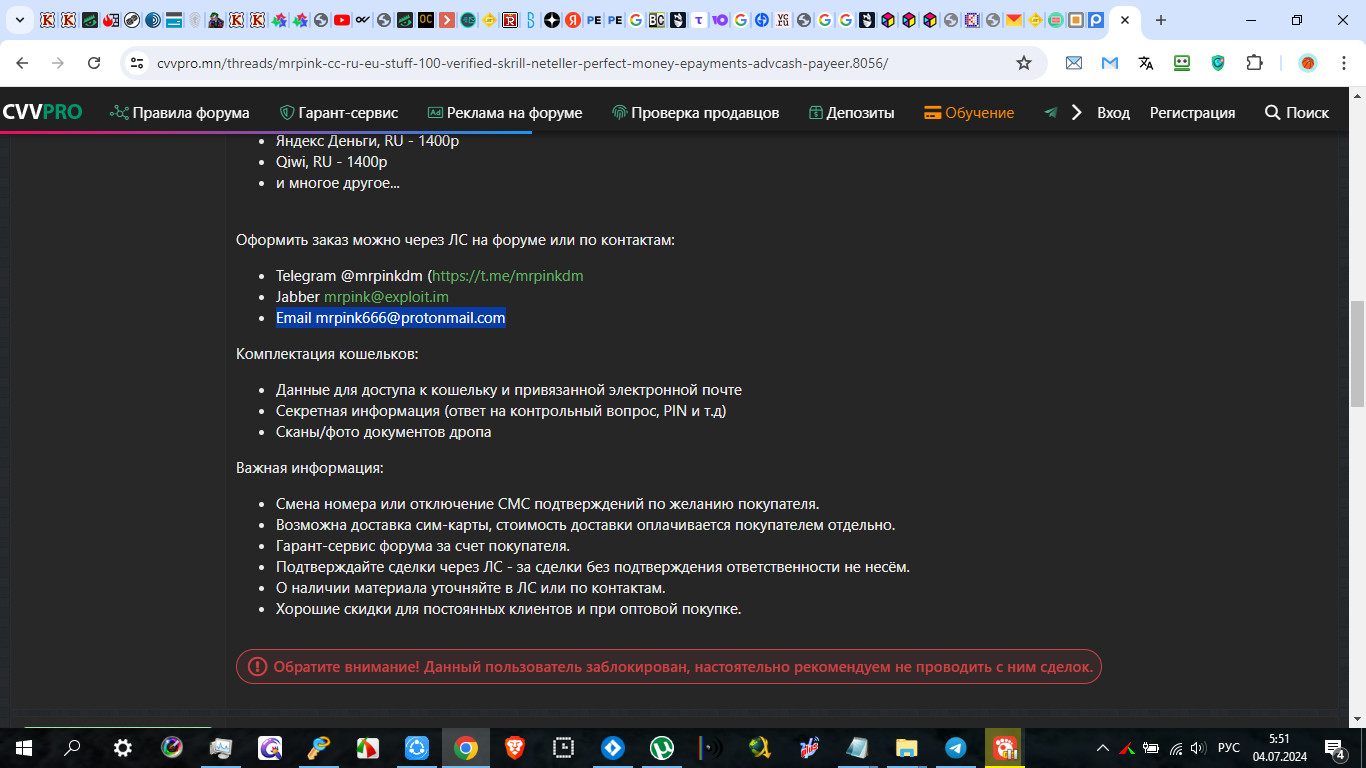The image size is (1366, 768).
Task: Open the Extensions puzzle-piece menu
Action: [x=1254, y=63]
